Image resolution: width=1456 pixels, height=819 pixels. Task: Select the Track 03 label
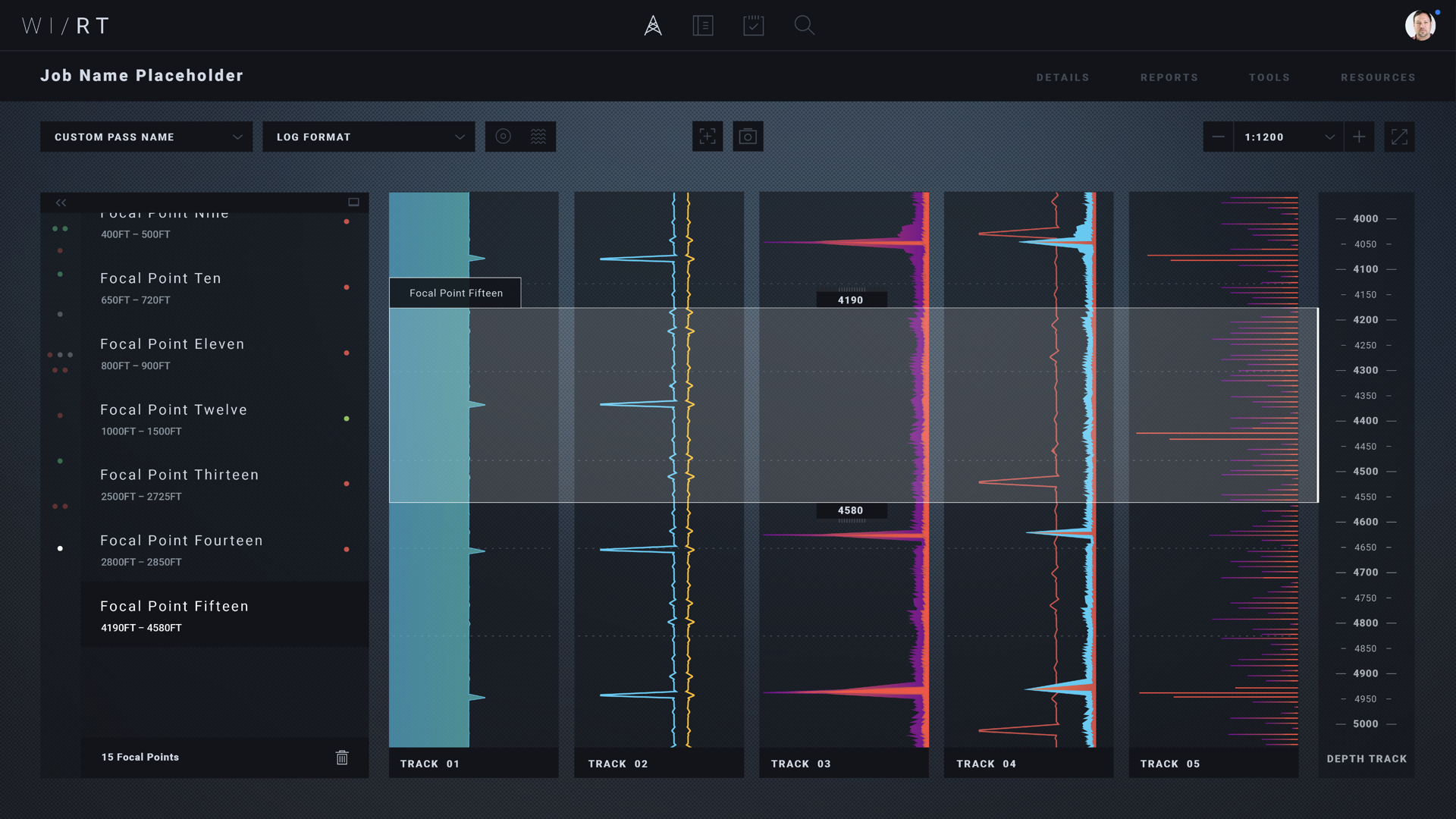(801, 764)
